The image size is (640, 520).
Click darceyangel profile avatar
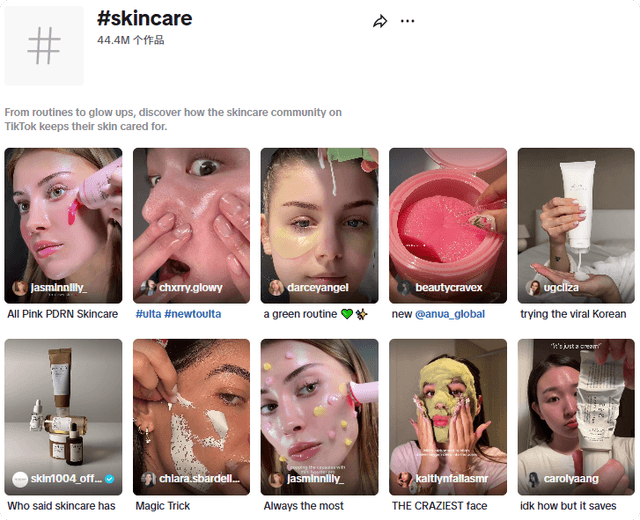276,288
